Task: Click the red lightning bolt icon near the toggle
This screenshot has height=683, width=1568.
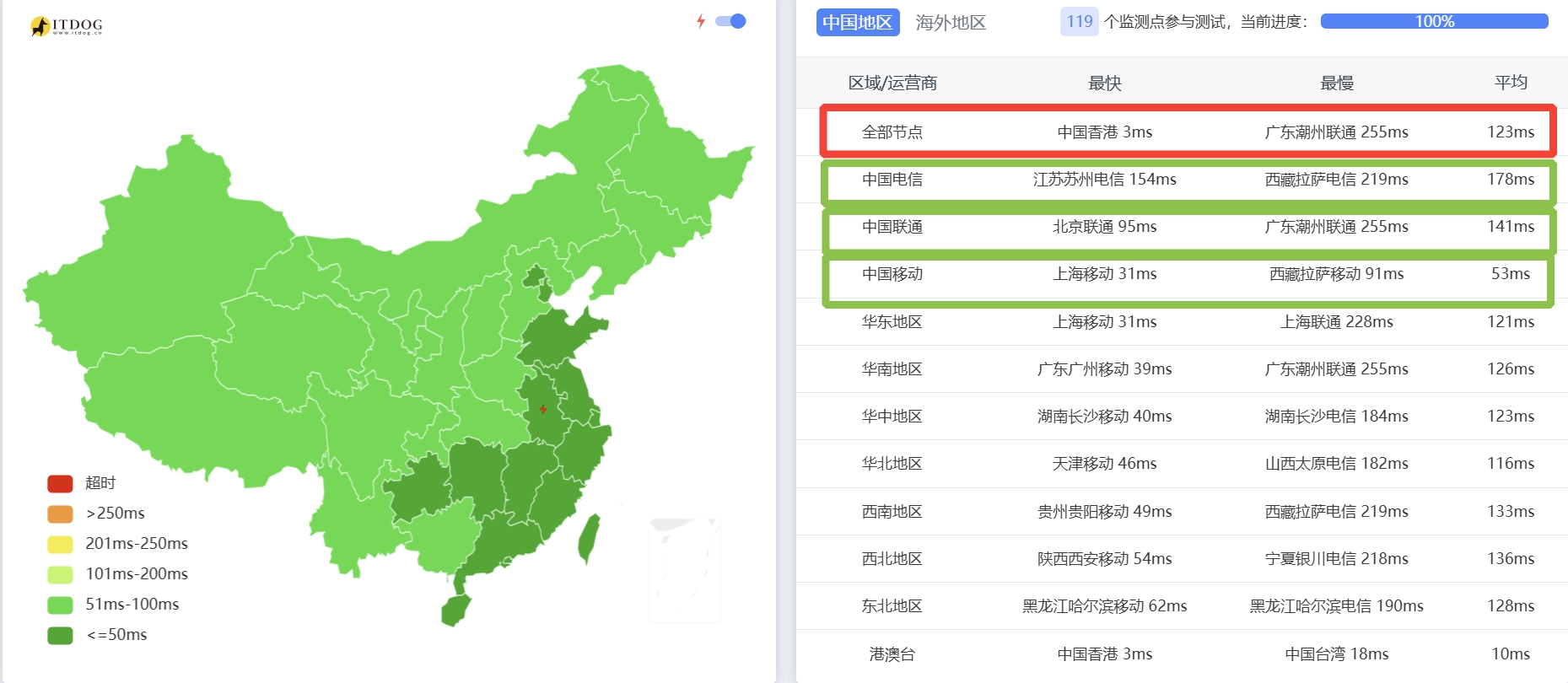Action: tap(700, 21)
